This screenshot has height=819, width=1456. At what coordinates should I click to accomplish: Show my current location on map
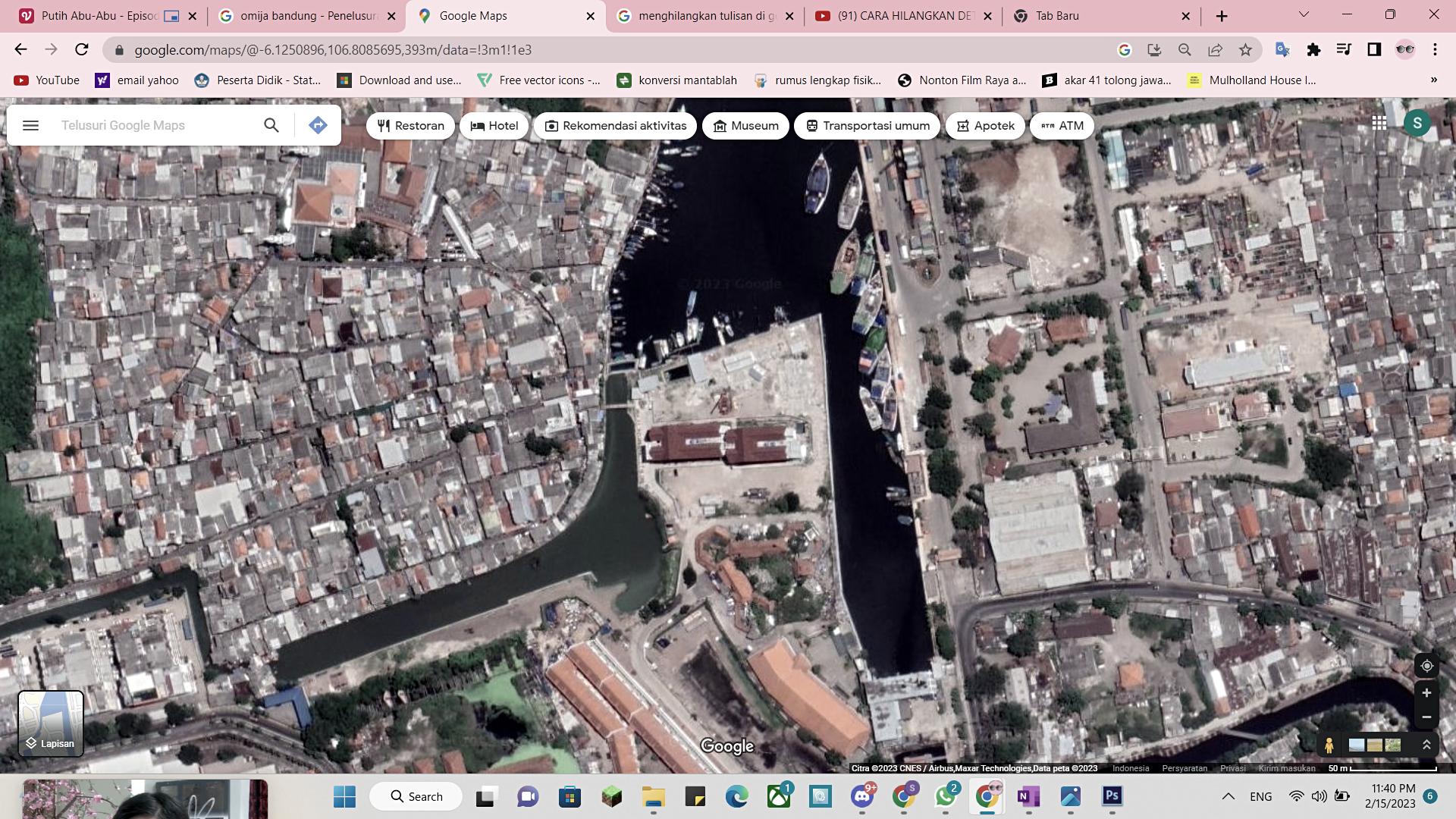click(1426, 666)
